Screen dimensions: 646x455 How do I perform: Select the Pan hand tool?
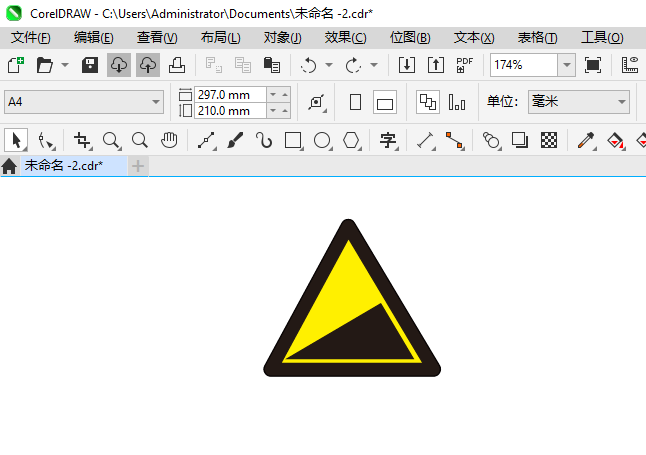point(169,141)
